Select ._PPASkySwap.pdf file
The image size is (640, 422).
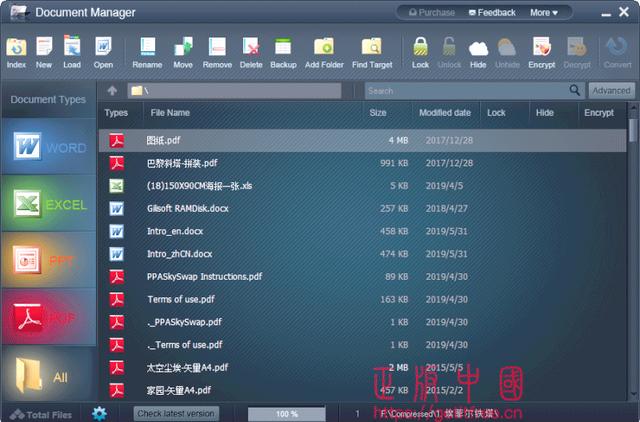[x=362, y=322]
